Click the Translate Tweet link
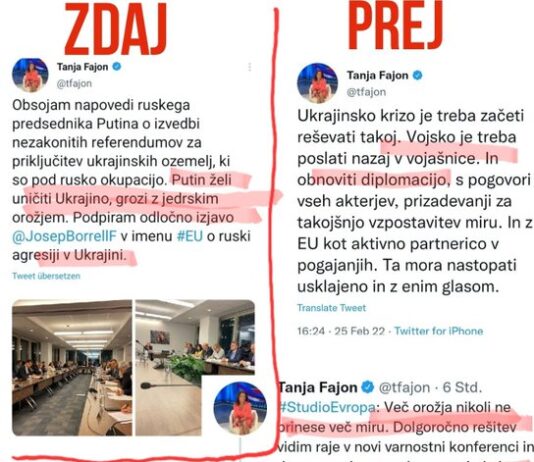The height and width of the screenshot is (462, 534). coord(332,308)
